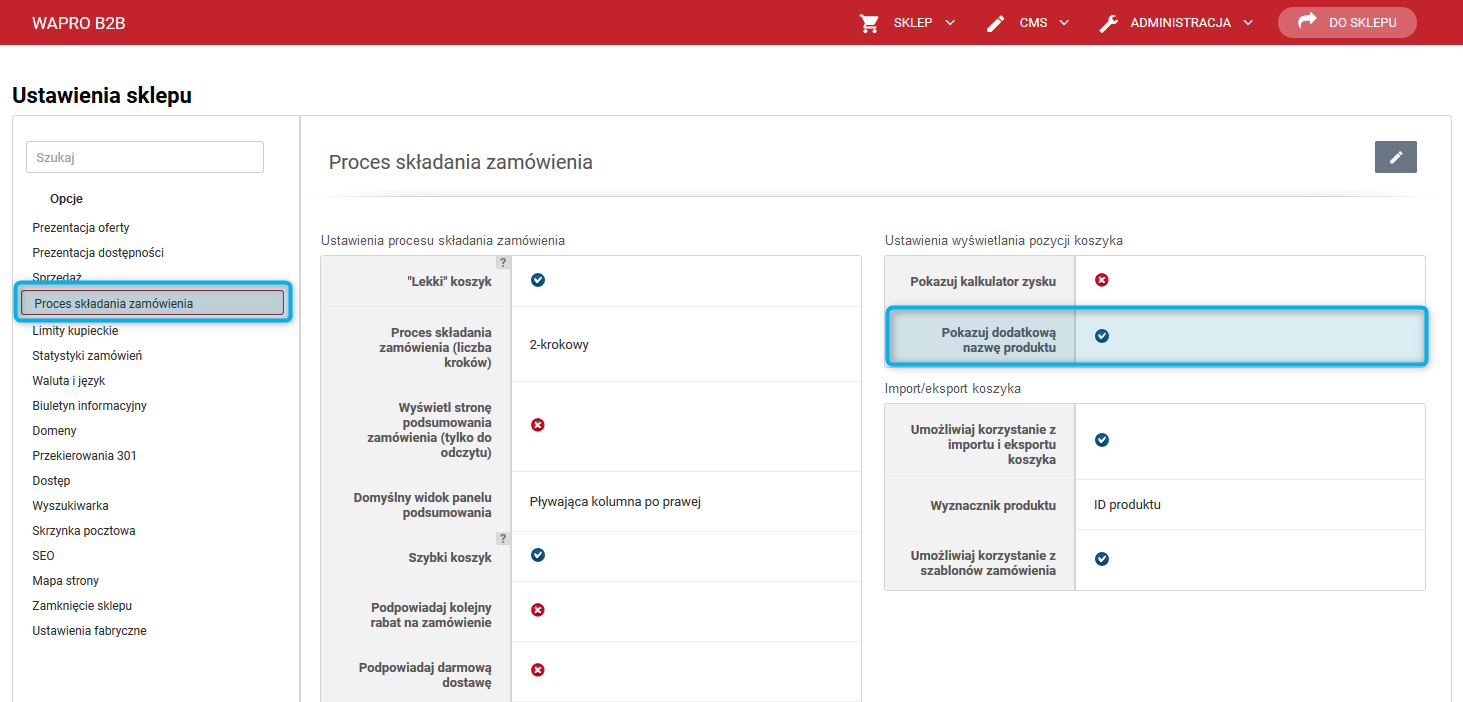Screen dimensions: 1463x702
Task: Click the wrench icon beside ADMINISTRACJA
Action: click(1108, 23)
